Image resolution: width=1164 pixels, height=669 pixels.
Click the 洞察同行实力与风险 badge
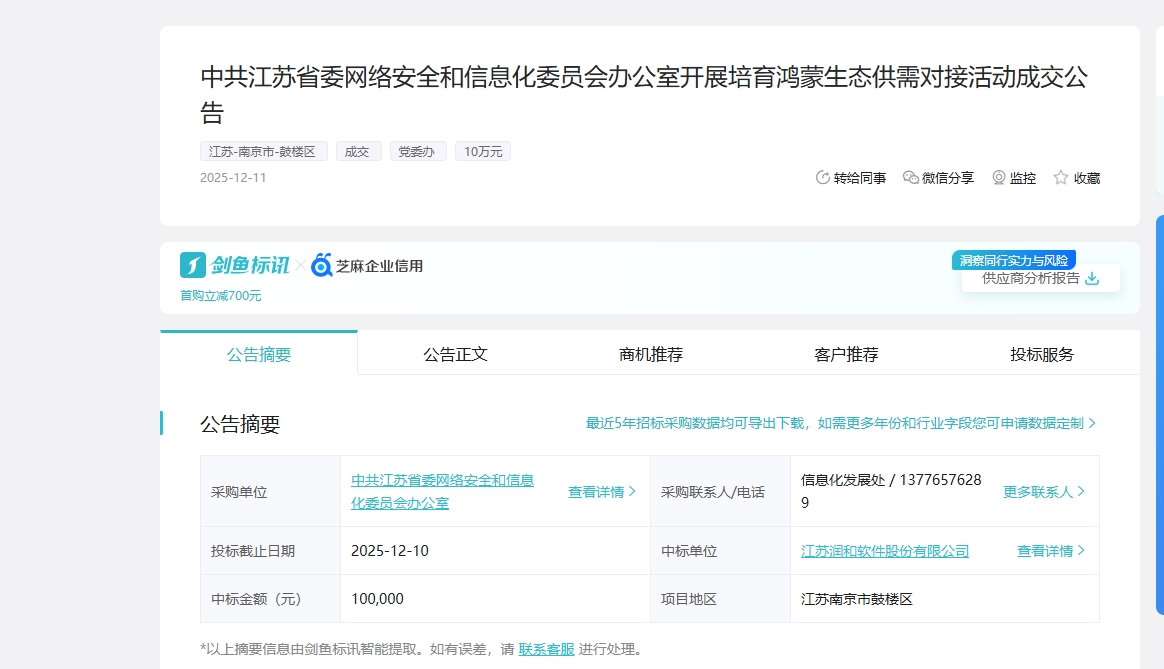1013,260
